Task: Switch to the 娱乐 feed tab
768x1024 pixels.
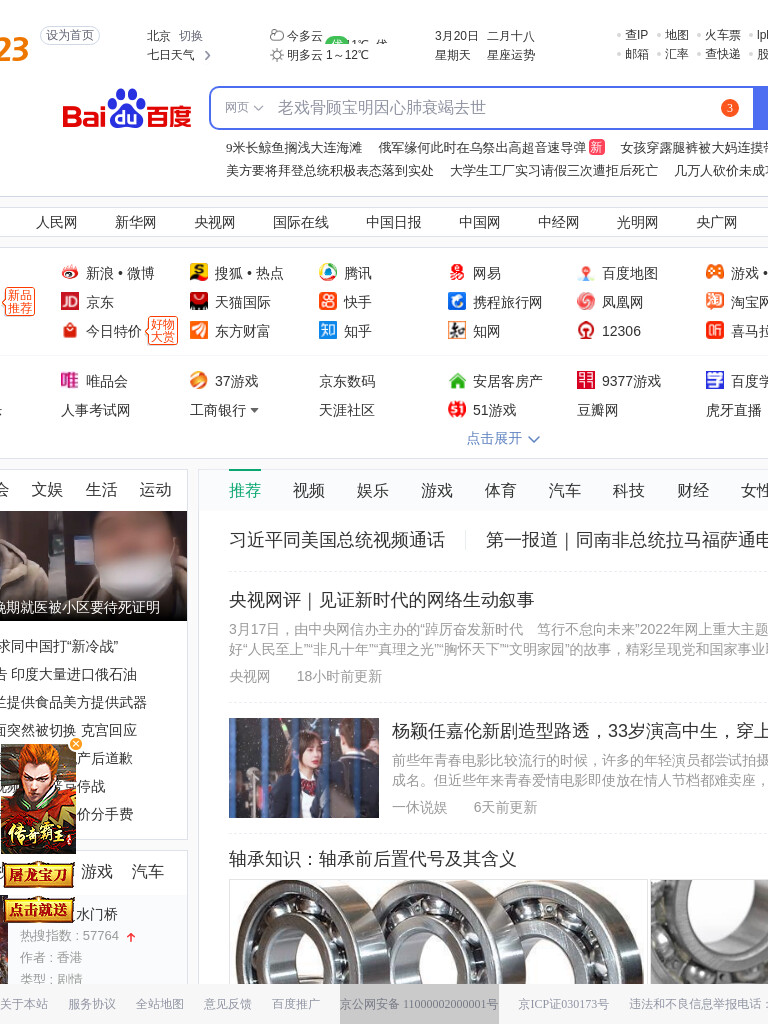Action: tap(373, 490)
